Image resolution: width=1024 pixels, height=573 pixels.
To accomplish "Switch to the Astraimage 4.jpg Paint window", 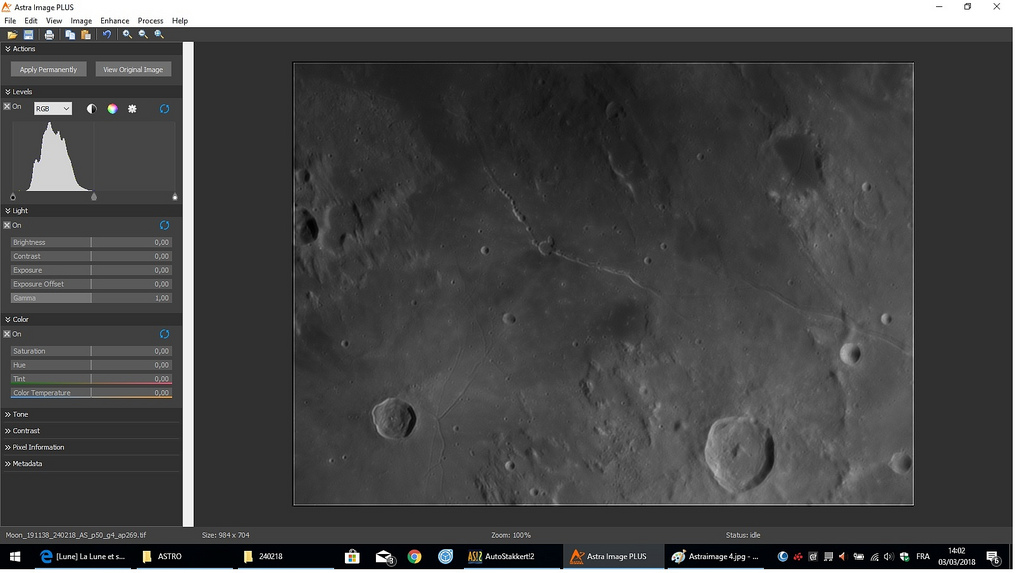I will 716,557.
